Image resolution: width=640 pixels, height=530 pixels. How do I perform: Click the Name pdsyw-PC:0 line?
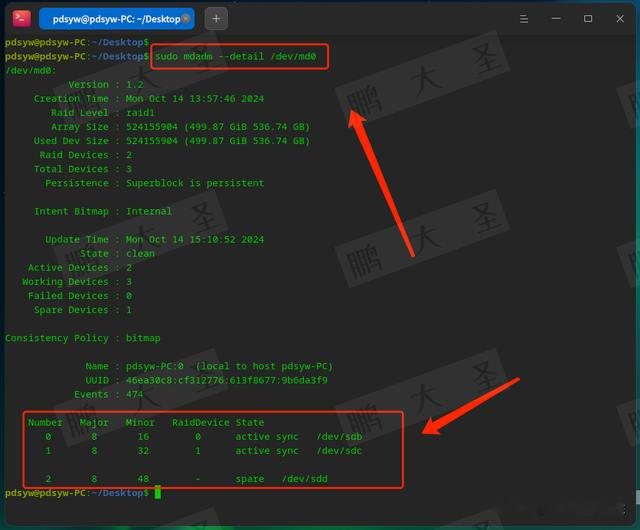tap(209, 366)
